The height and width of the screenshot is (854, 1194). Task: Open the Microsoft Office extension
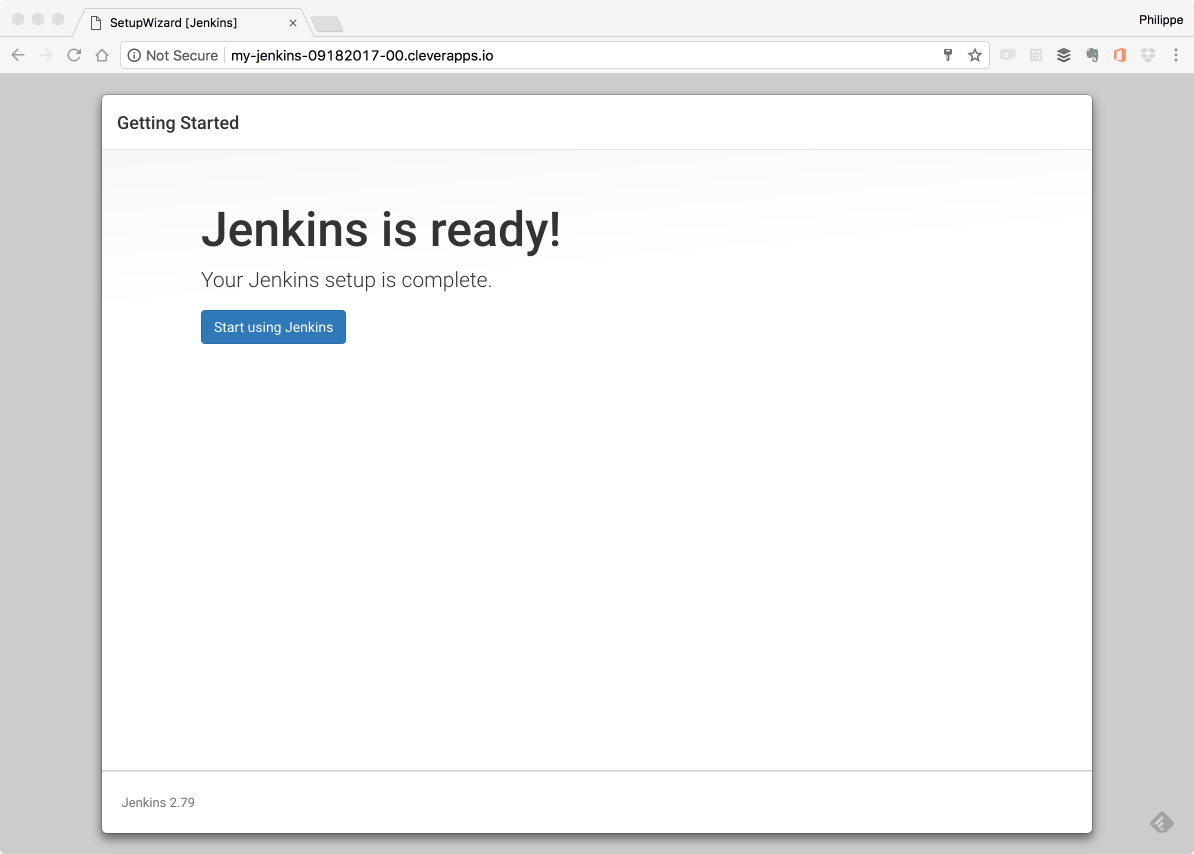pyautogui.click(x=1120, y=55)
